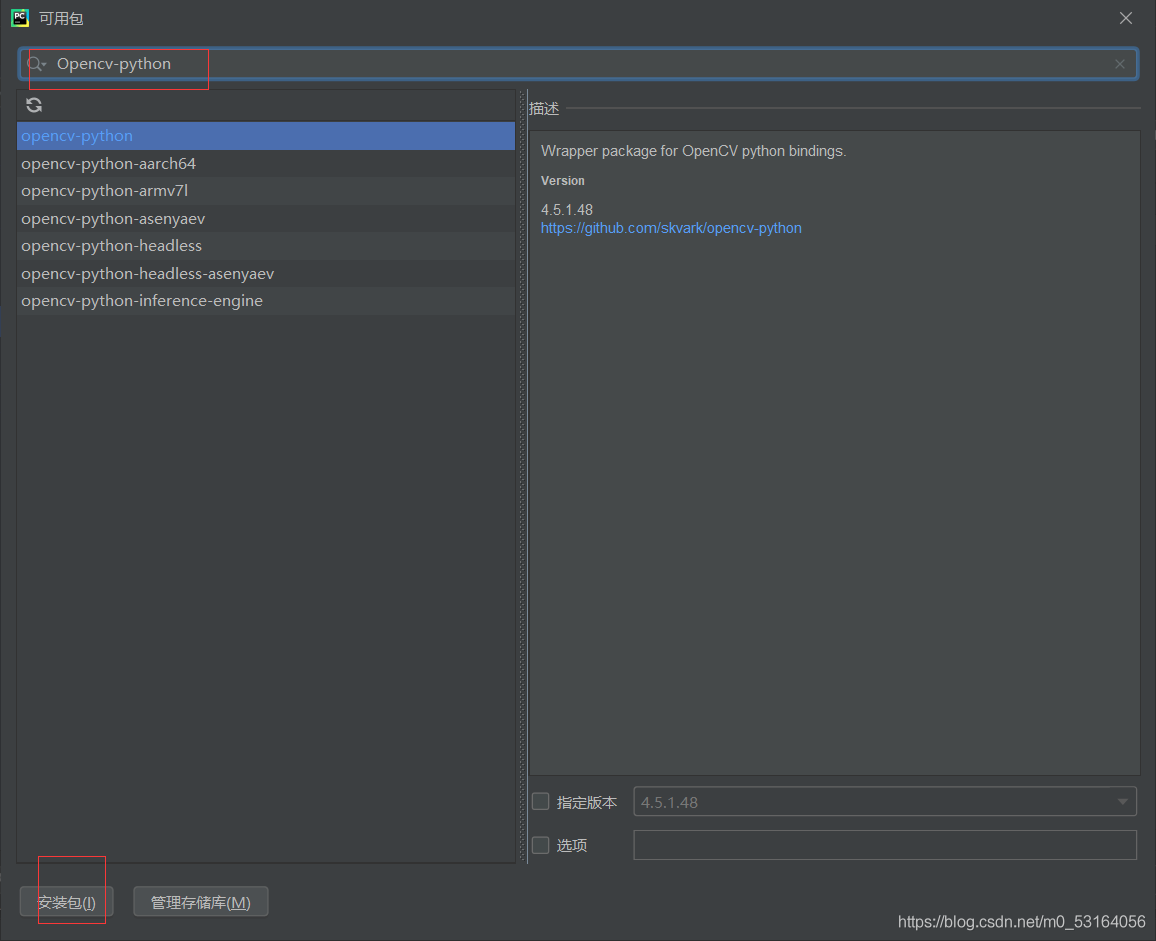Reload the package list
1156x941 pixels.
[x=34, y=105]
